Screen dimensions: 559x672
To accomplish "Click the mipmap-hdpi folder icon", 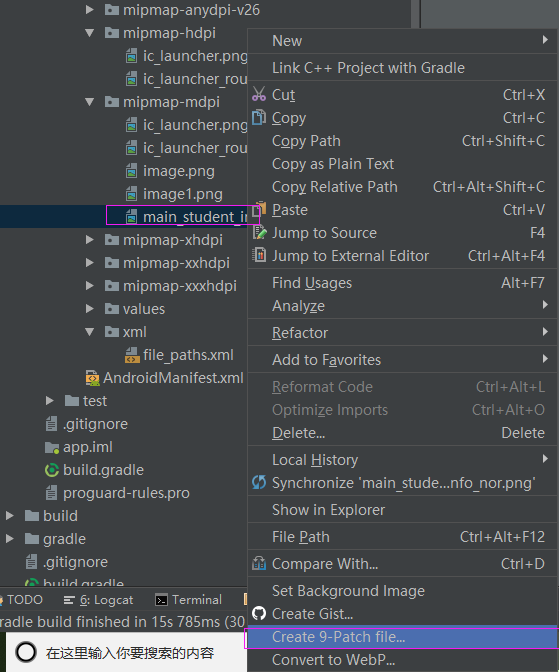I will pos(112,33).
